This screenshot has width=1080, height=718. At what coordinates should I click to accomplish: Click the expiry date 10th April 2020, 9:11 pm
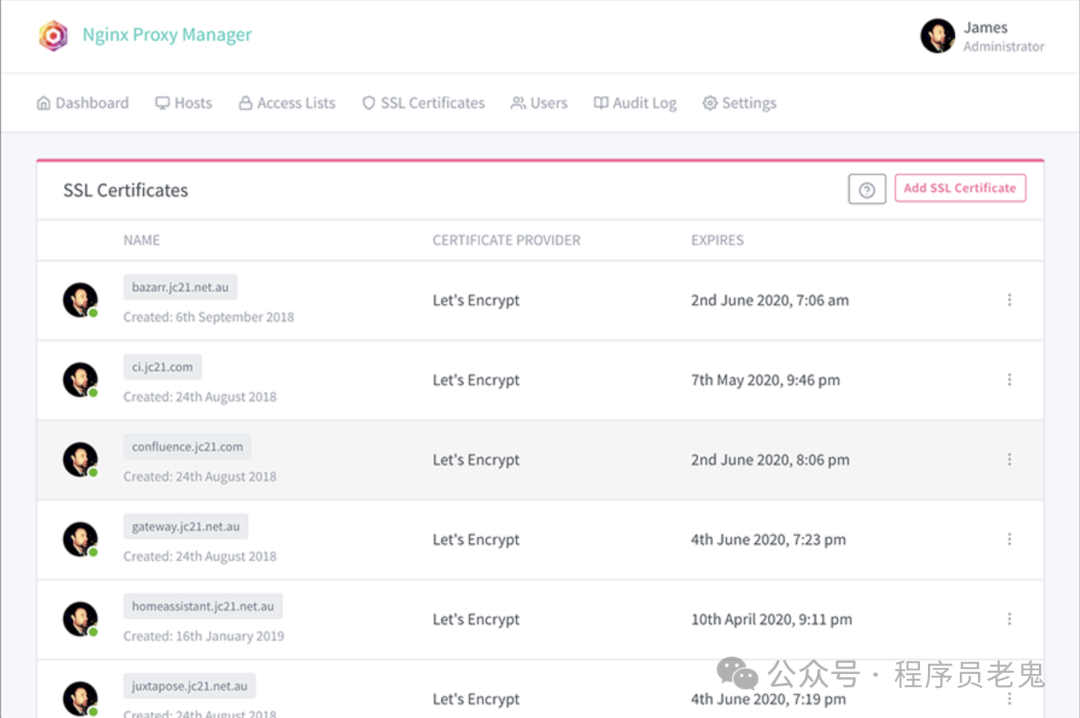771,619
